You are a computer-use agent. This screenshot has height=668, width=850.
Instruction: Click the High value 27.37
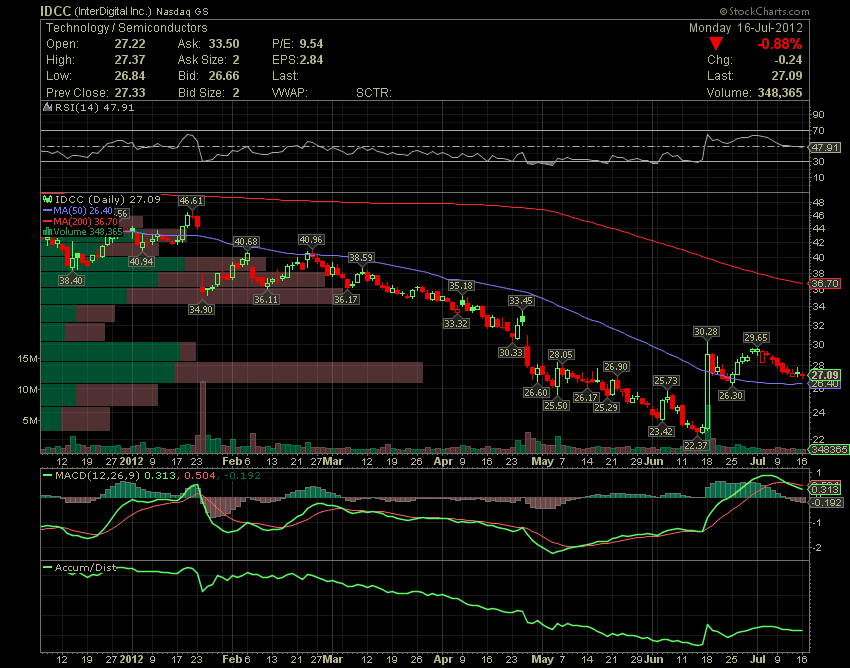(130, 60)
